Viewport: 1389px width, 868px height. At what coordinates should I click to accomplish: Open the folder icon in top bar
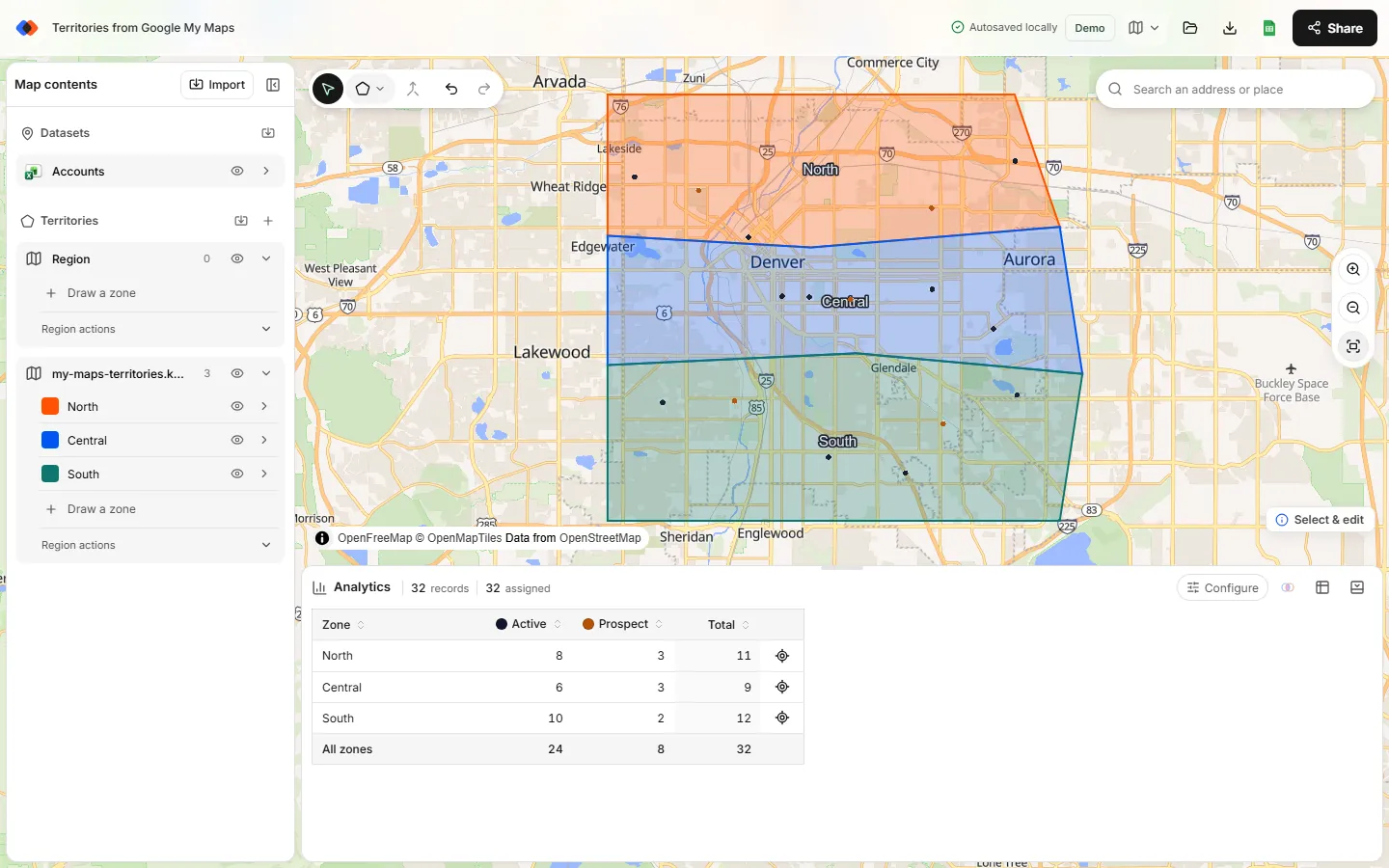click(1190, 28)
